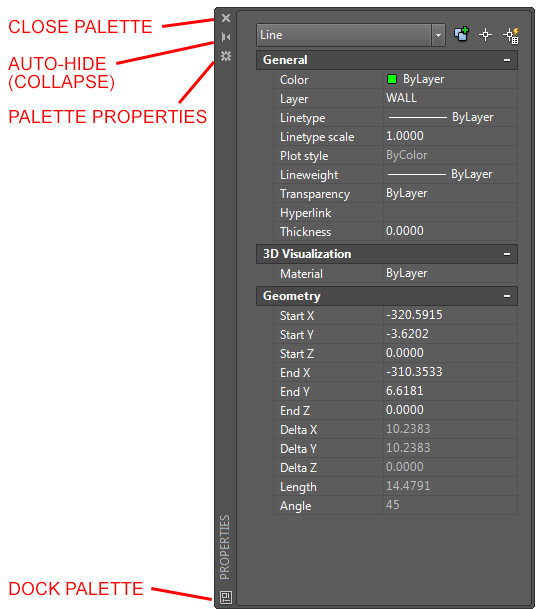Select the Material label

pyautogui.click(x=301, y=274)
